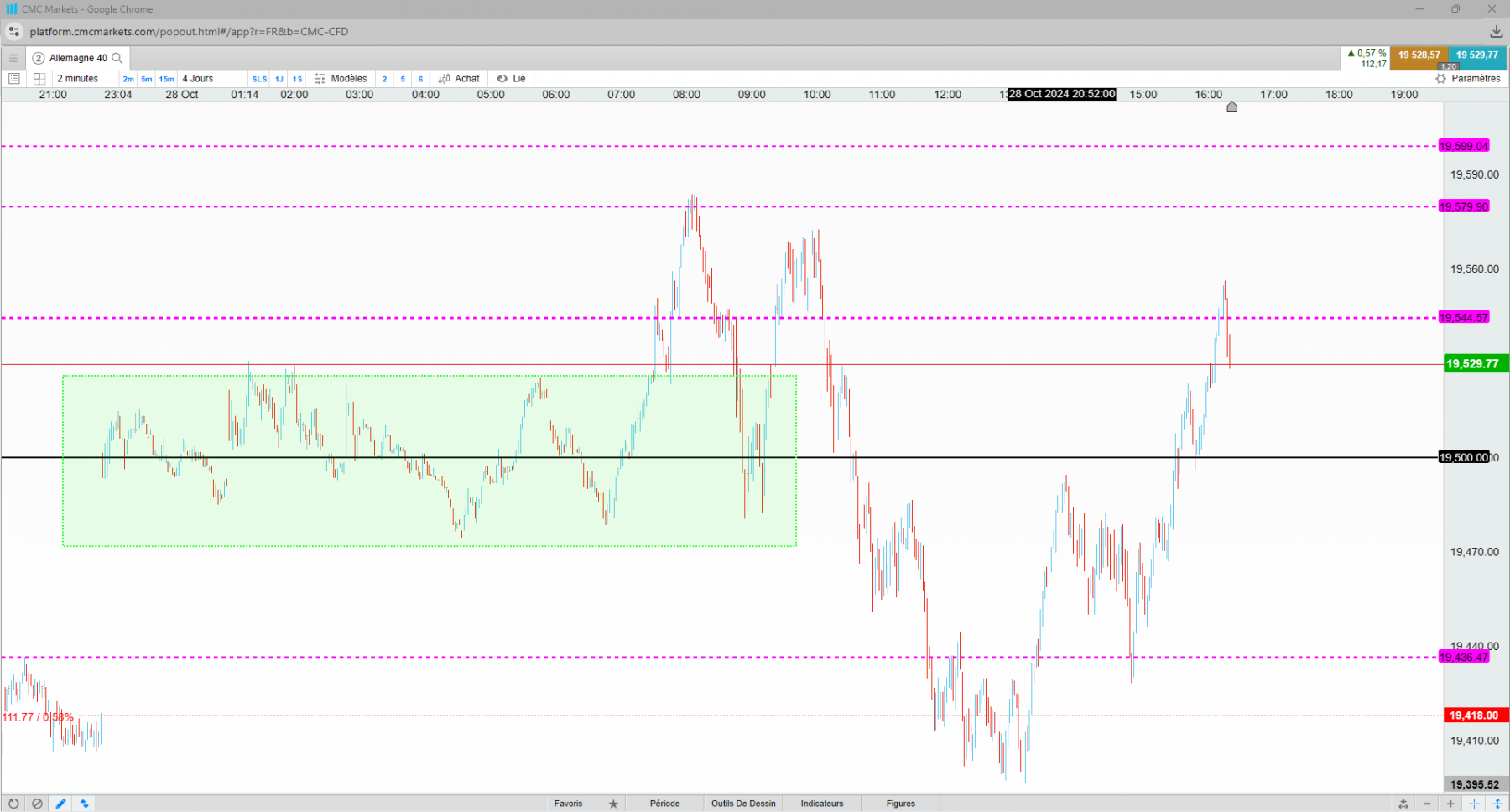Click the magnifier search icon next to Allemagne 40

coord(117,58)
